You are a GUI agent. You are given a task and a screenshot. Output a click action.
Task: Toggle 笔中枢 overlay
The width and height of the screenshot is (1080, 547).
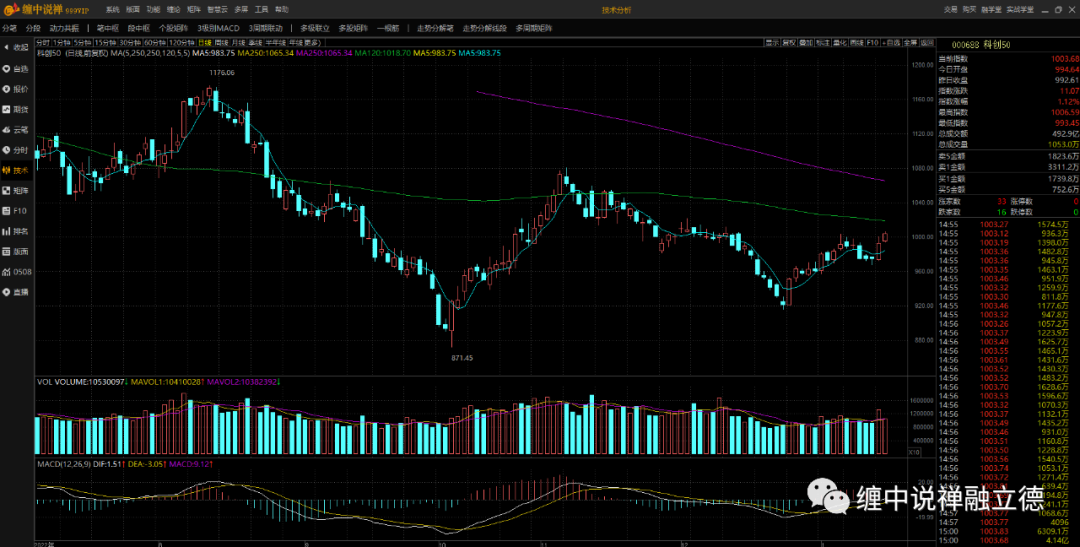(108, 29)
